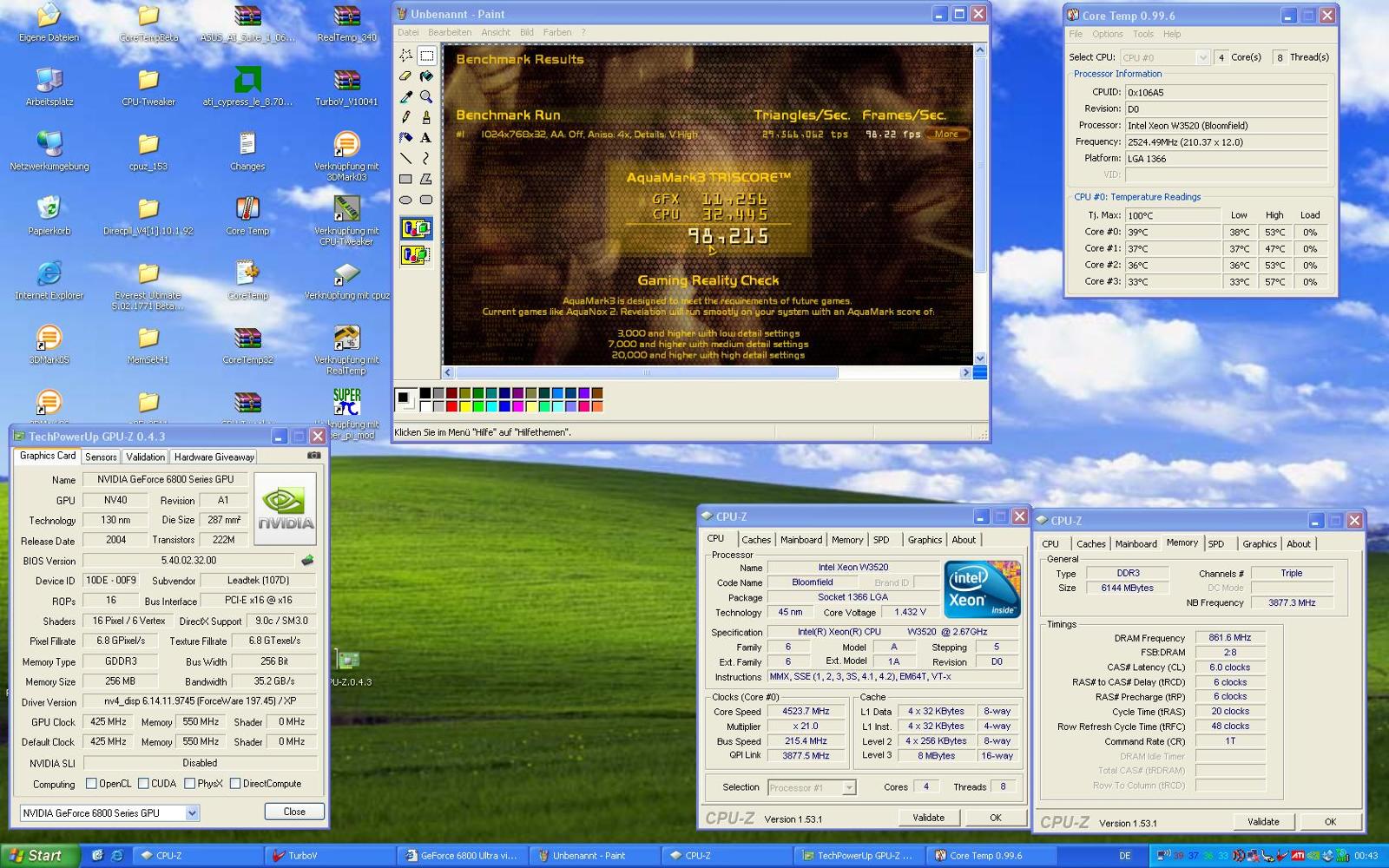
Task: Pick the Eraser tool in Paint
Action: [x=405, y=76]
